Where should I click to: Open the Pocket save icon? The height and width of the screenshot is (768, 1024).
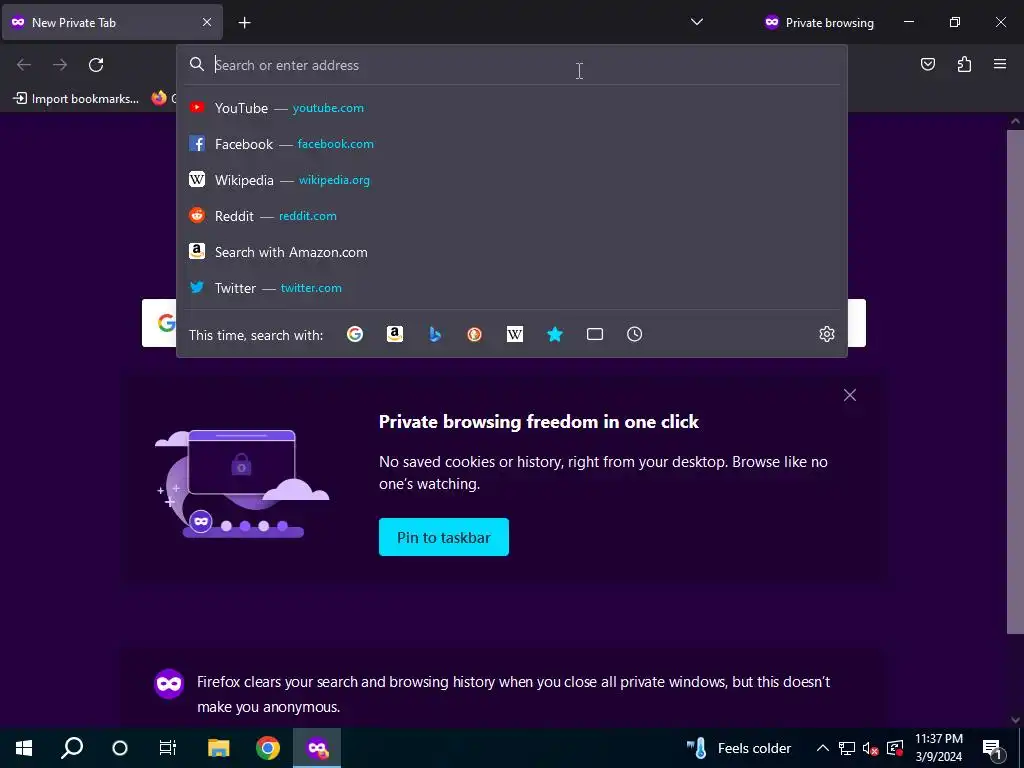(x=928, y=64)
